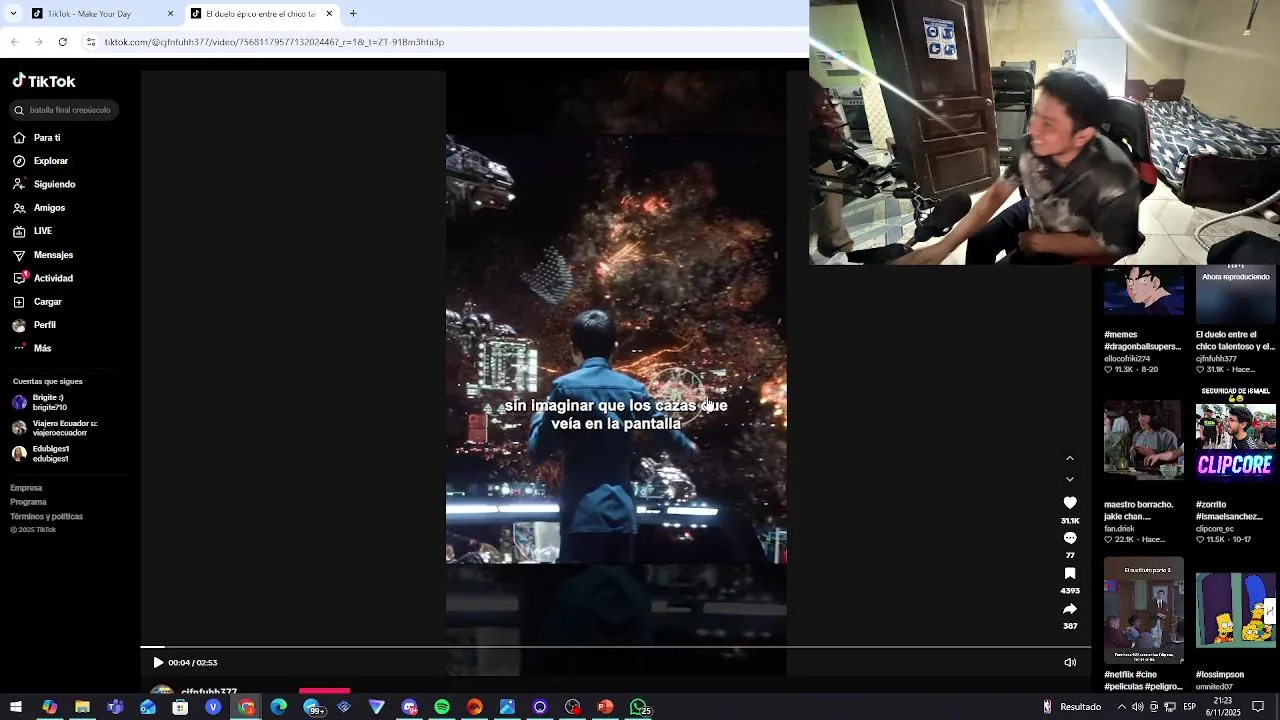Image resolution: width=1280 pixels, height=720 pixels.
Task: Like the video with the heart icon
Action: point(1070,503)
